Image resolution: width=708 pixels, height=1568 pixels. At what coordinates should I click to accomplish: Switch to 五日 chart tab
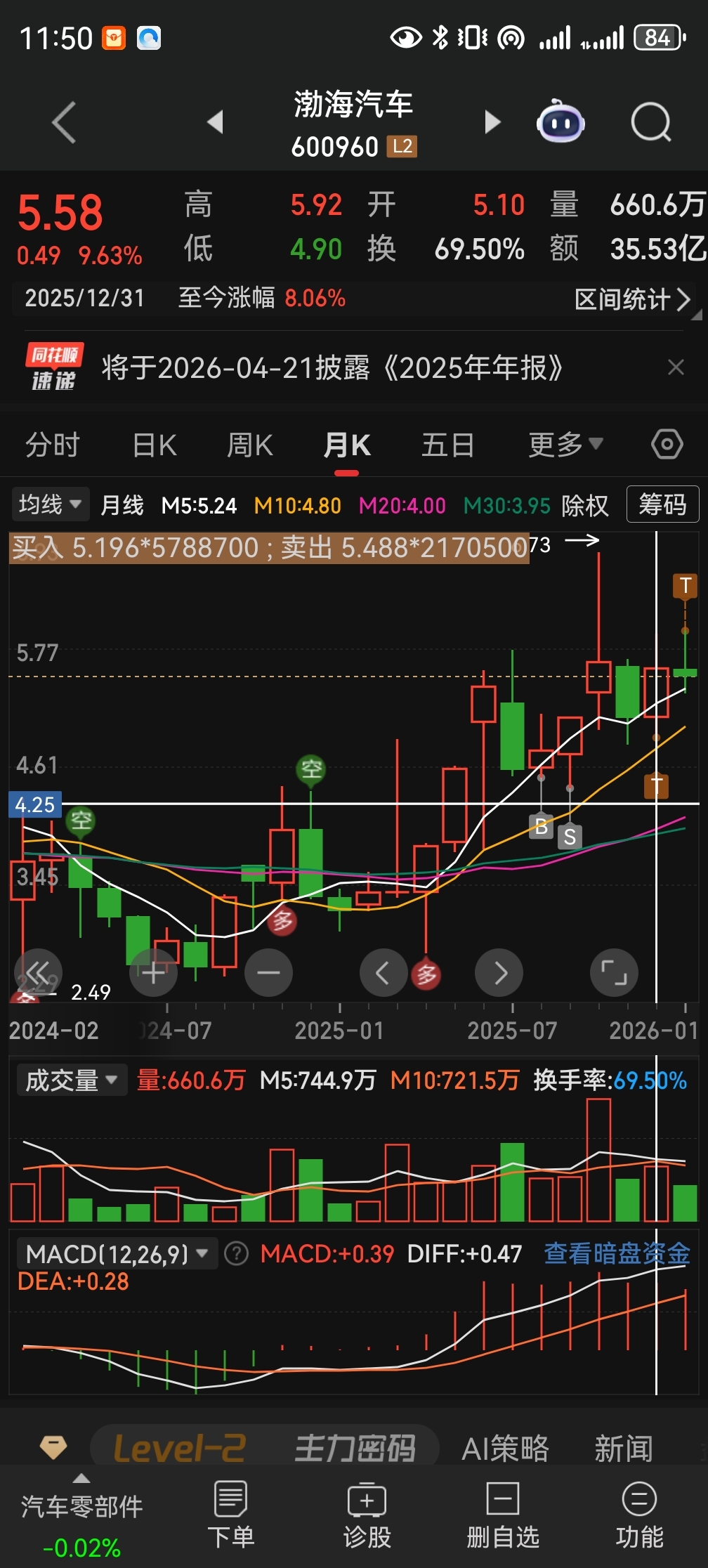point(447,445)
